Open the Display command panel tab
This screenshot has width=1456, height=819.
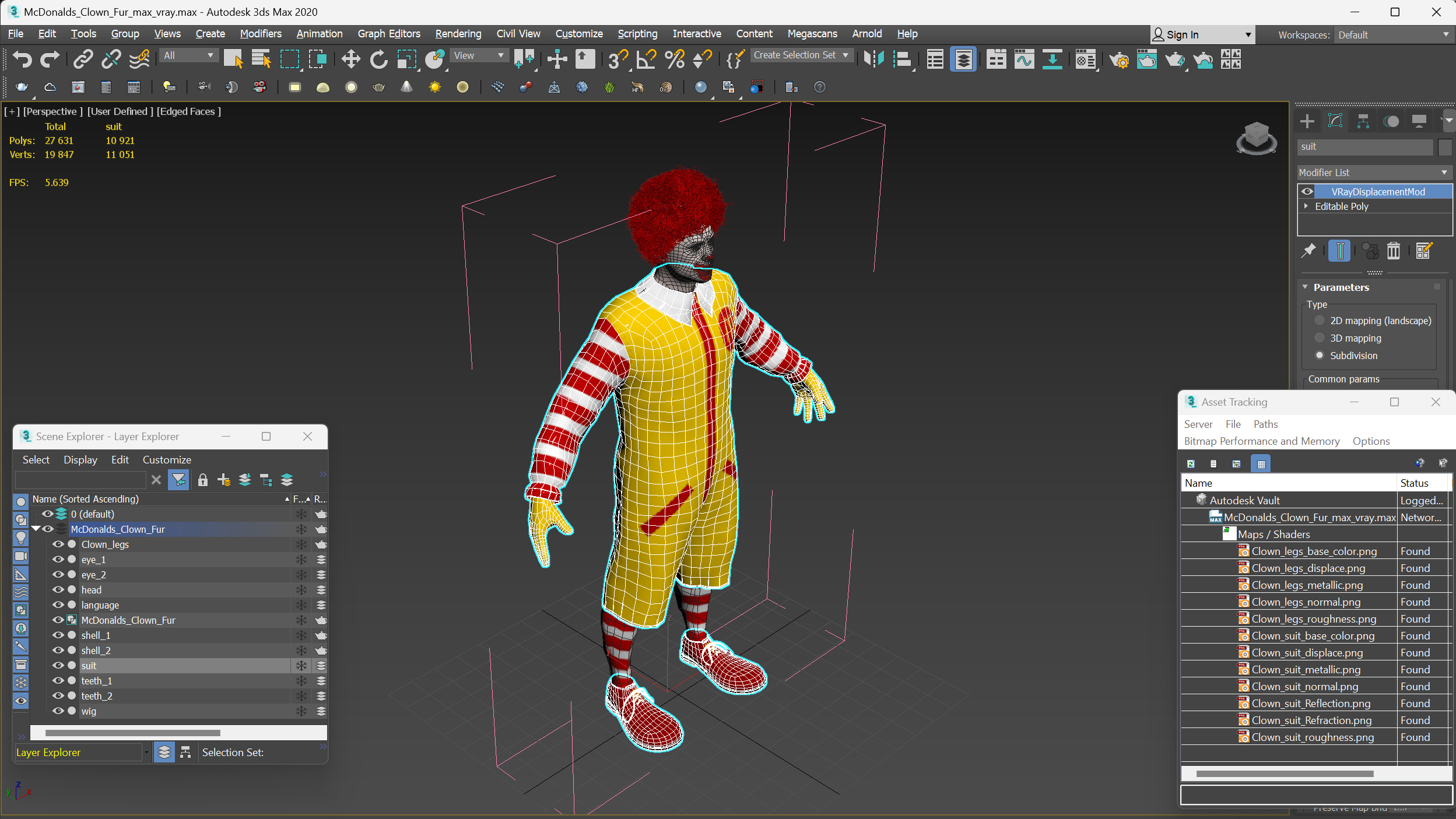tap(1419, 121)
